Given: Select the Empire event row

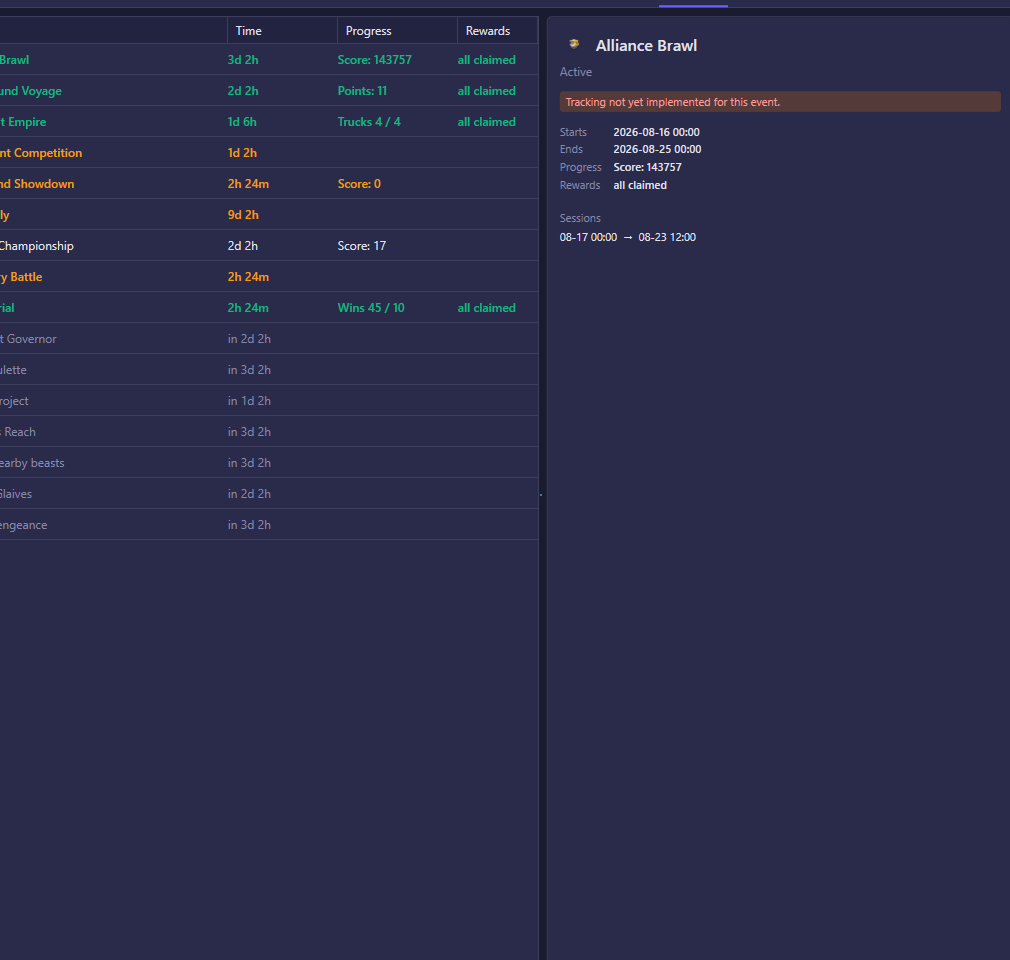Looking at the screenshot, I should tap(269, 121).
